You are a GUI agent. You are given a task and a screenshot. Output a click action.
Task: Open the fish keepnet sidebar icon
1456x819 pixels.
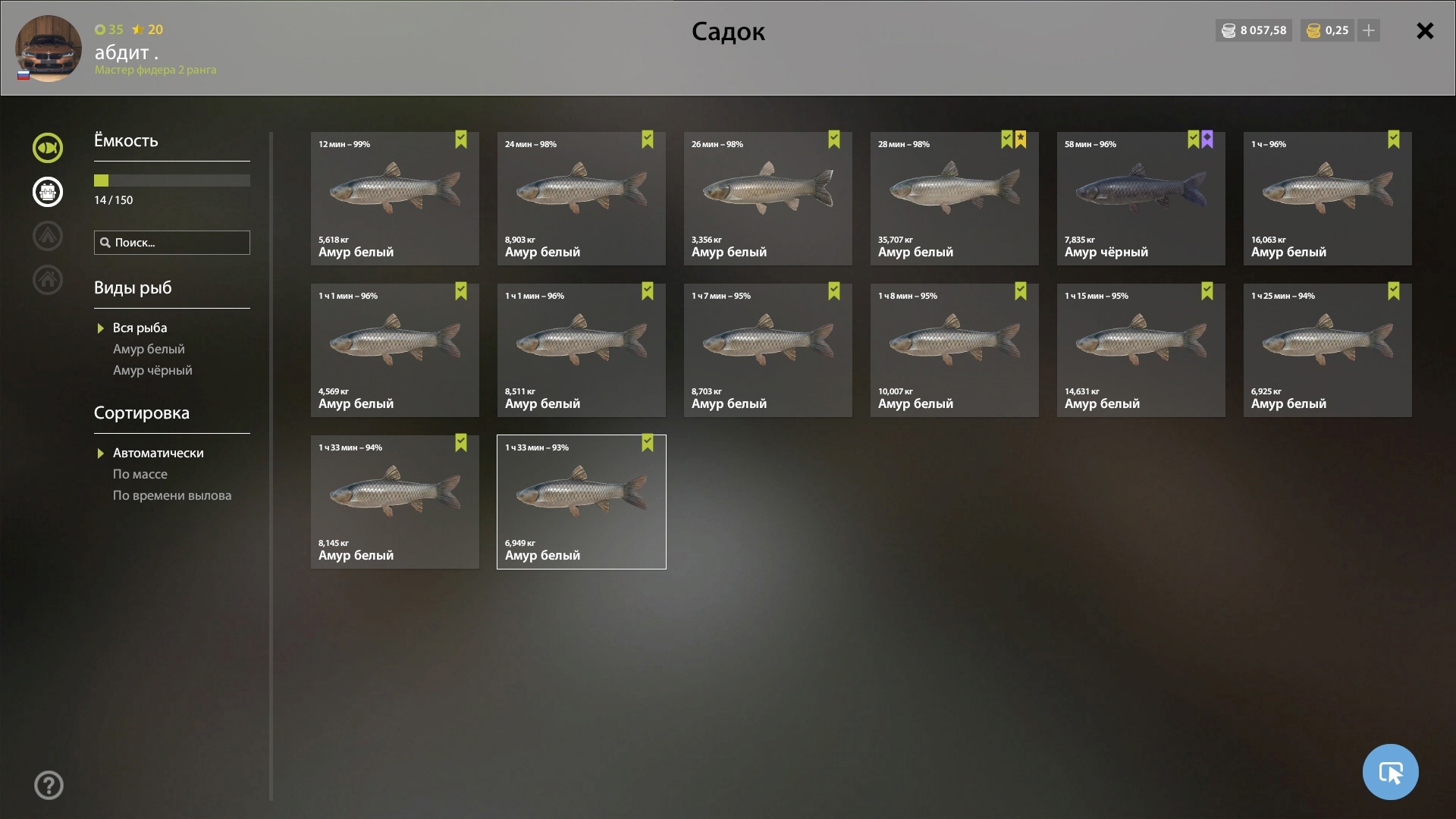pos(48,148)
